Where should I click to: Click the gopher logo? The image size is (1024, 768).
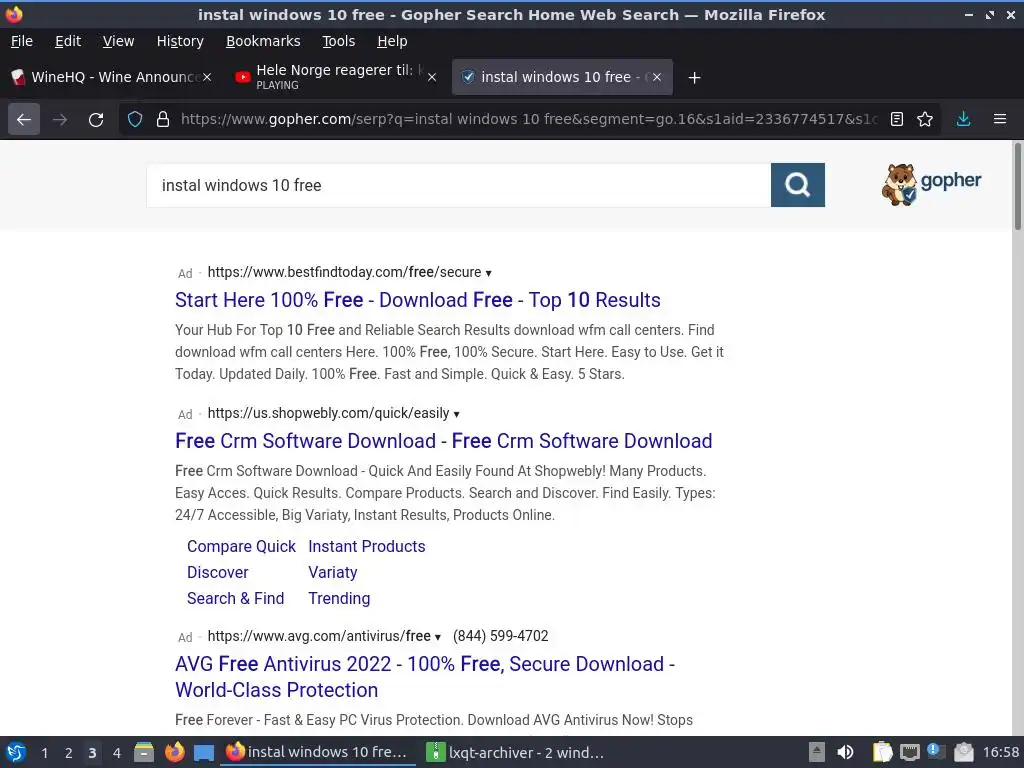point(931,184)
